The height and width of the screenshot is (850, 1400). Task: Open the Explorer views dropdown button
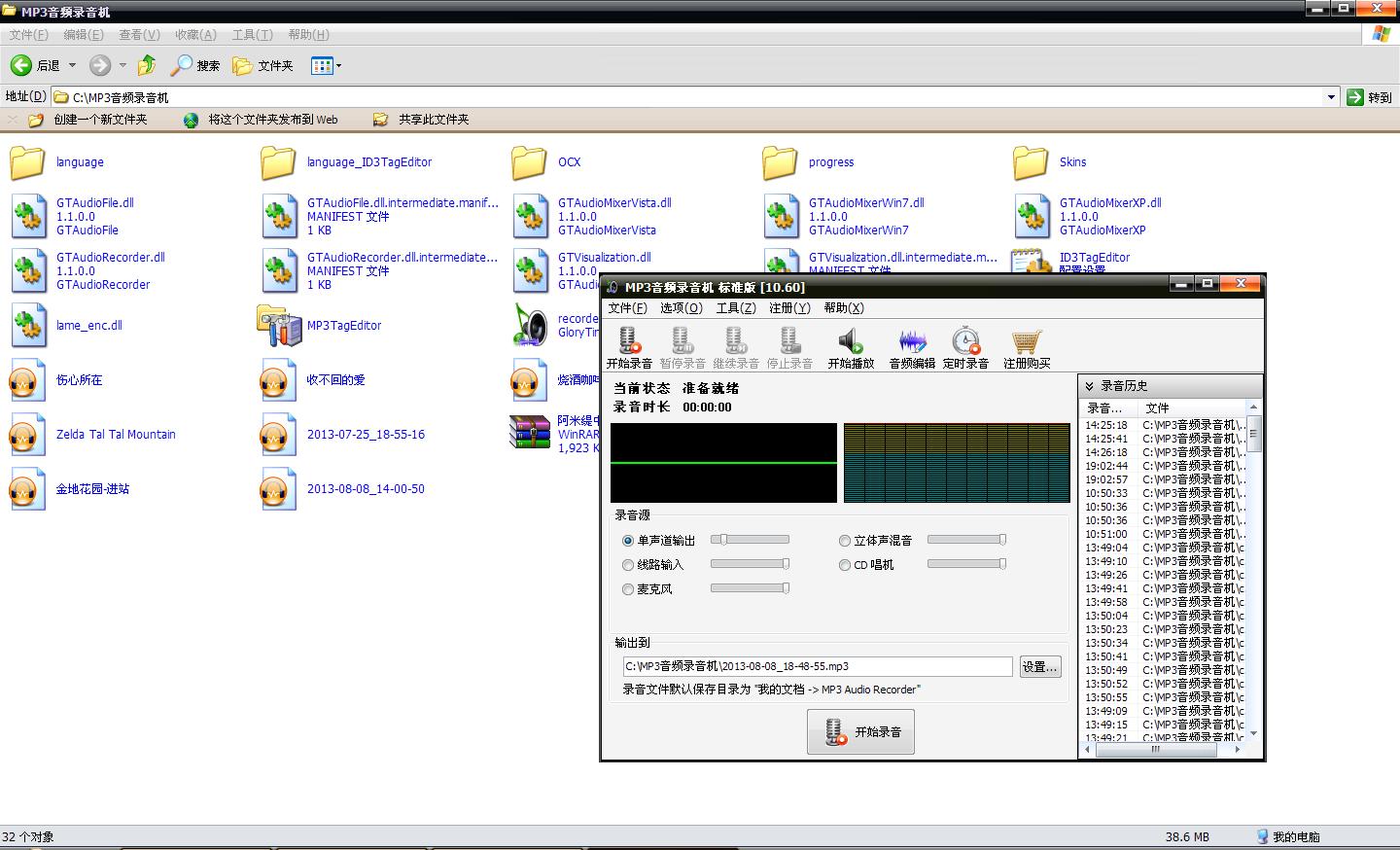(327, 65)
